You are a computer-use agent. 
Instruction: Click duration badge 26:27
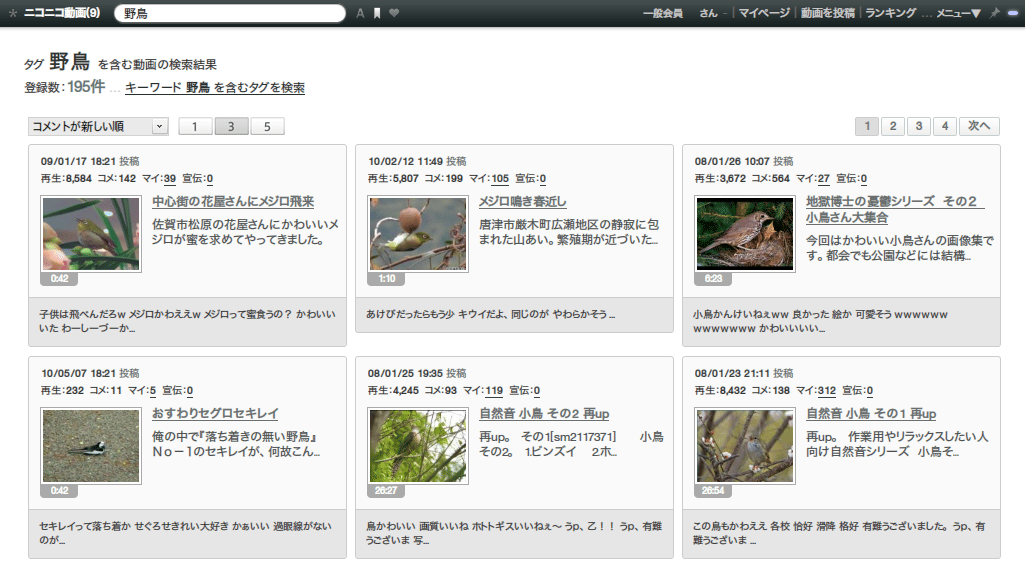coord(386,490)
